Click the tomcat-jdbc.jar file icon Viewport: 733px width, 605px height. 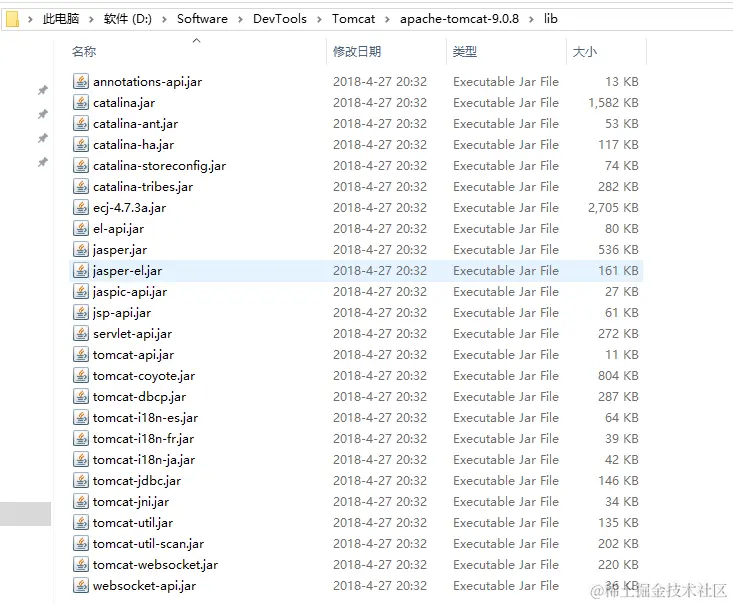81,481
